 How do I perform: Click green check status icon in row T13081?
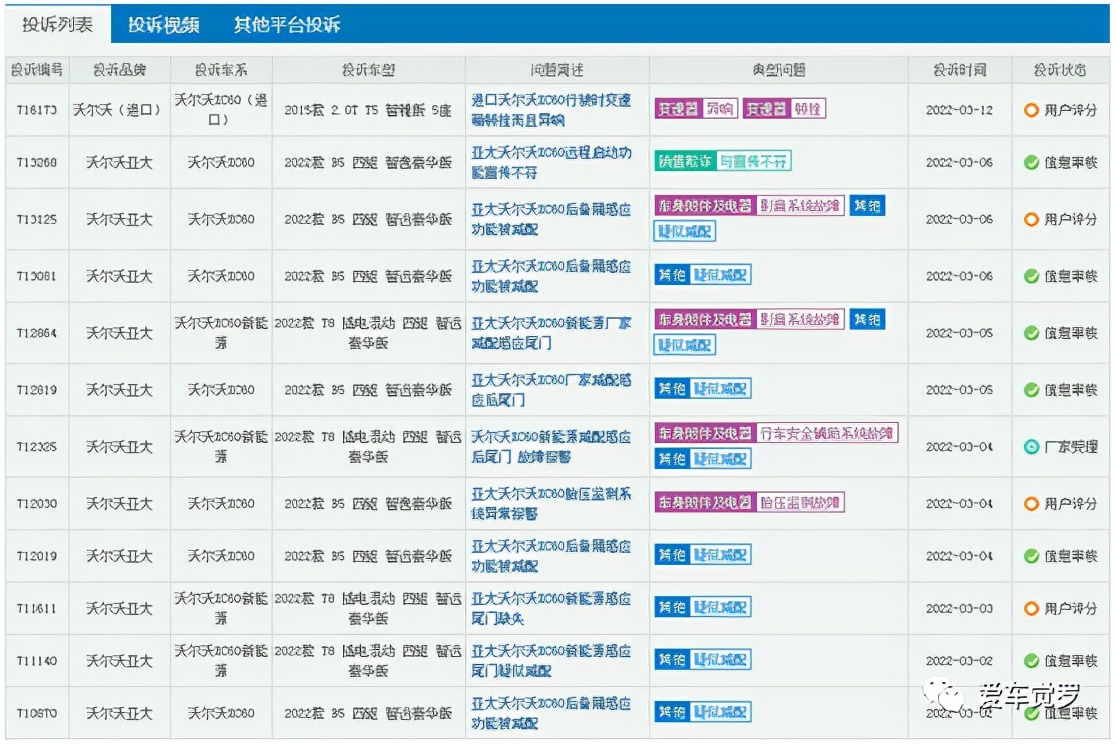point(1031,276)
